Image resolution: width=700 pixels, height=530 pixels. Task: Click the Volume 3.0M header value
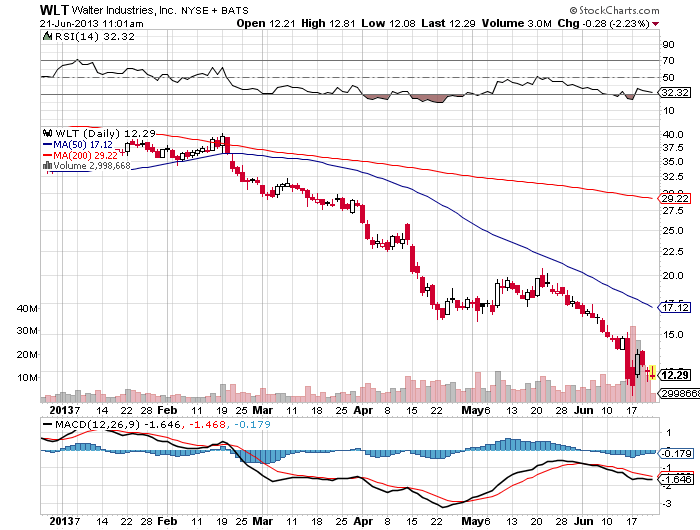point(517,24)
